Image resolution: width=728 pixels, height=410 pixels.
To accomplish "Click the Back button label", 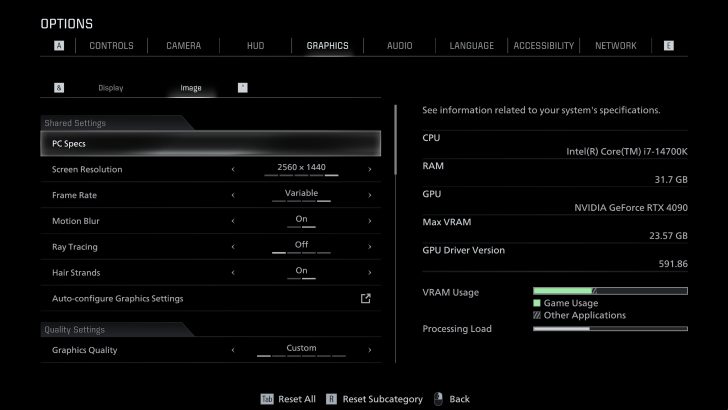I will pos(459,399).
